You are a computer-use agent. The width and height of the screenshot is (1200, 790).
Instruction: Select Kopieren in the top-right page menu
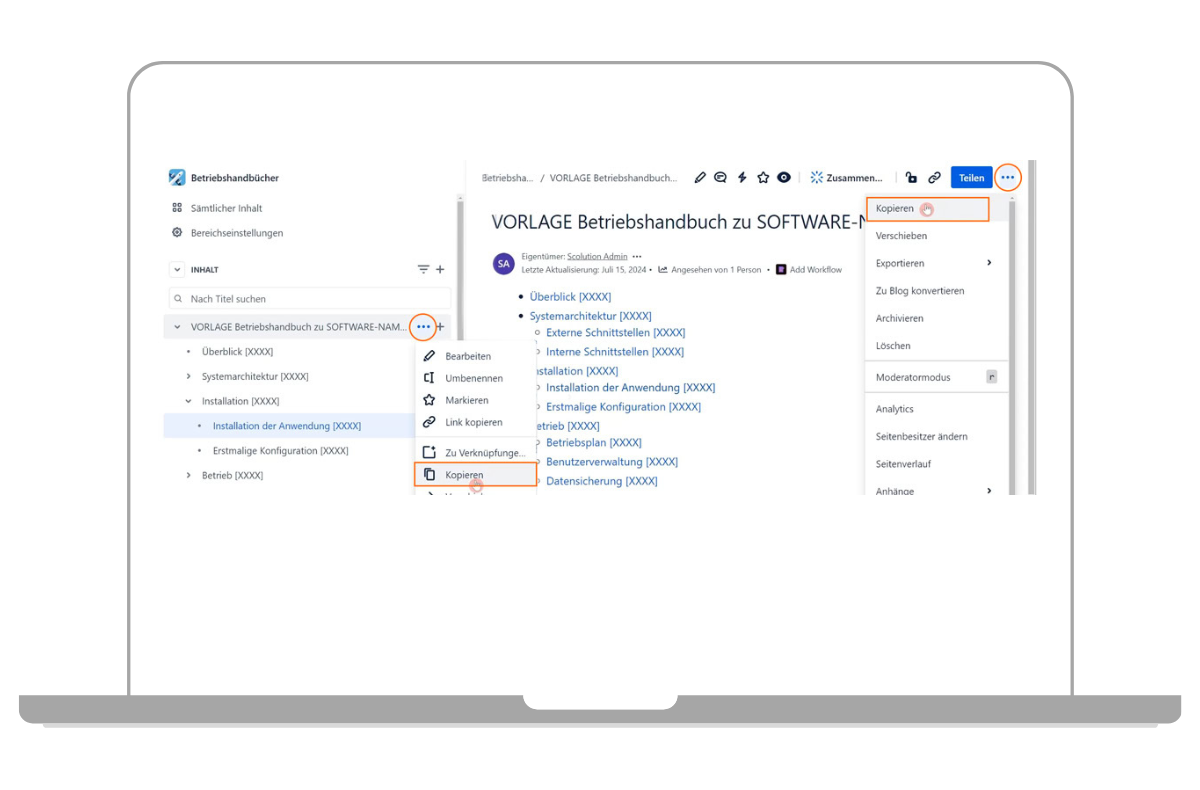click(x=895, y=209)
